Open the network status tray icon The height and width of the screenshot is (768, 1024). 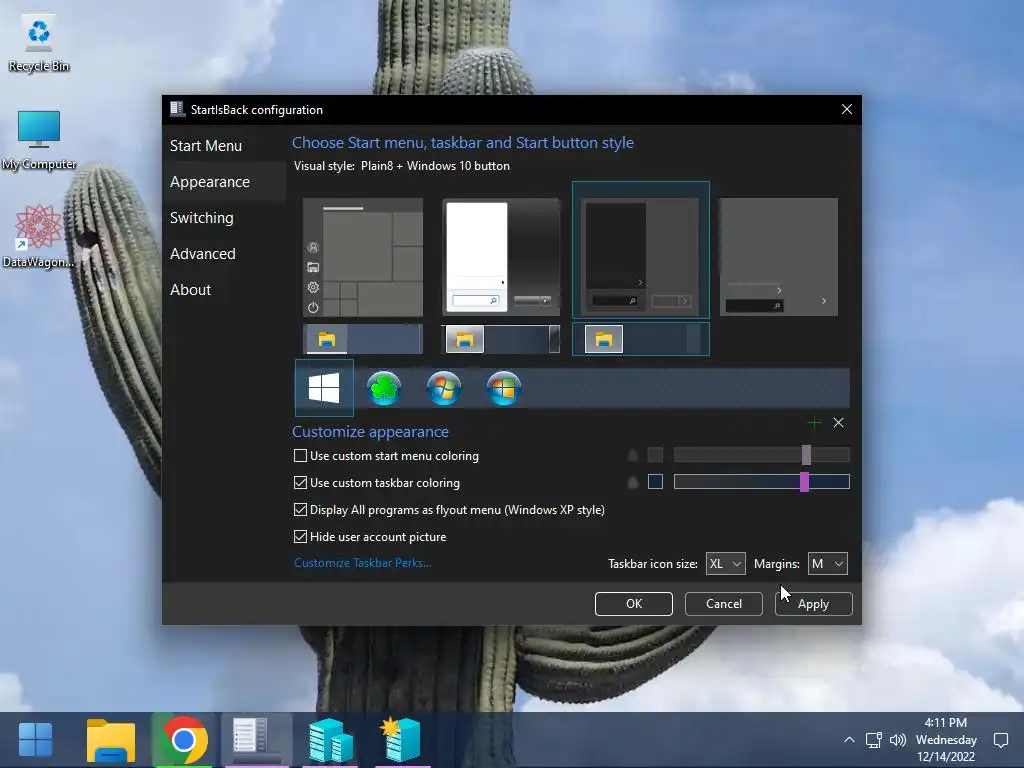874,740
